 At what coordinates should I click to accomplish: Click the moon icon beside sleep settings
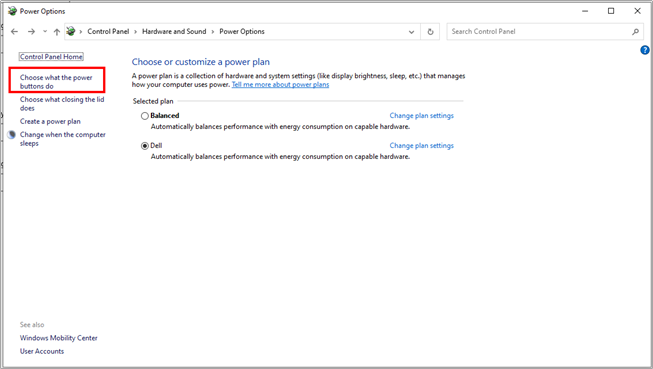[12, 135]
